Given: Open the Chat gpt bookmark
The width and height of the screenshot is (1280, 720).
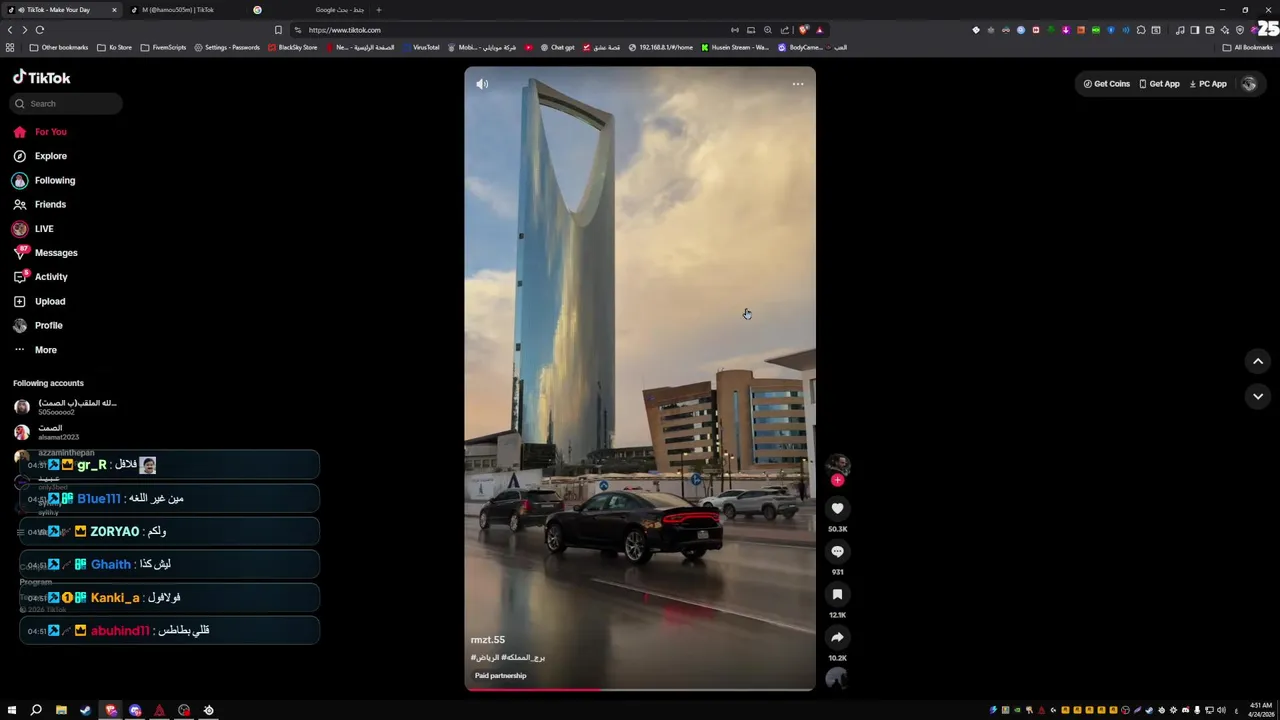Looking at the screenshot, I should (x=558, y=47).
